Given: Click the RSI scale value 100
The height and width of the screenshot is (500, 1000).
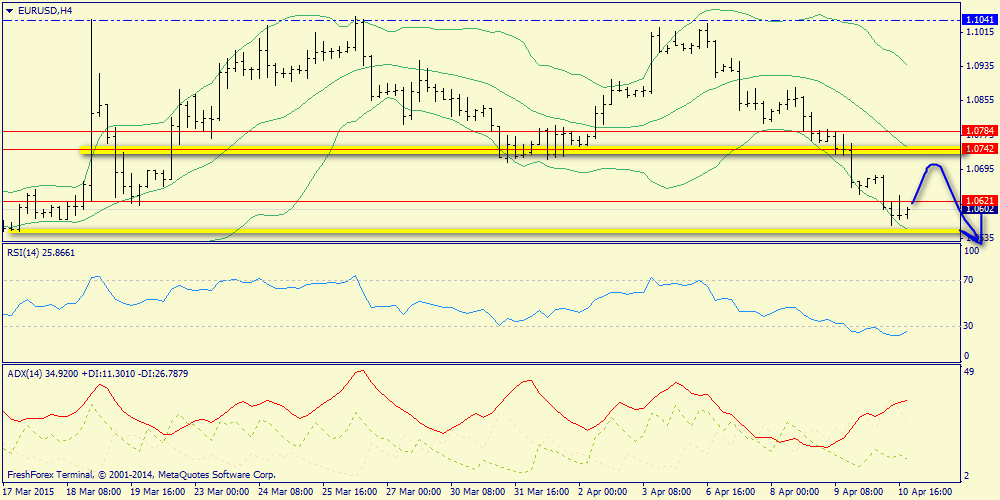Looking at the screenshot, I should (x=971, y=252).
